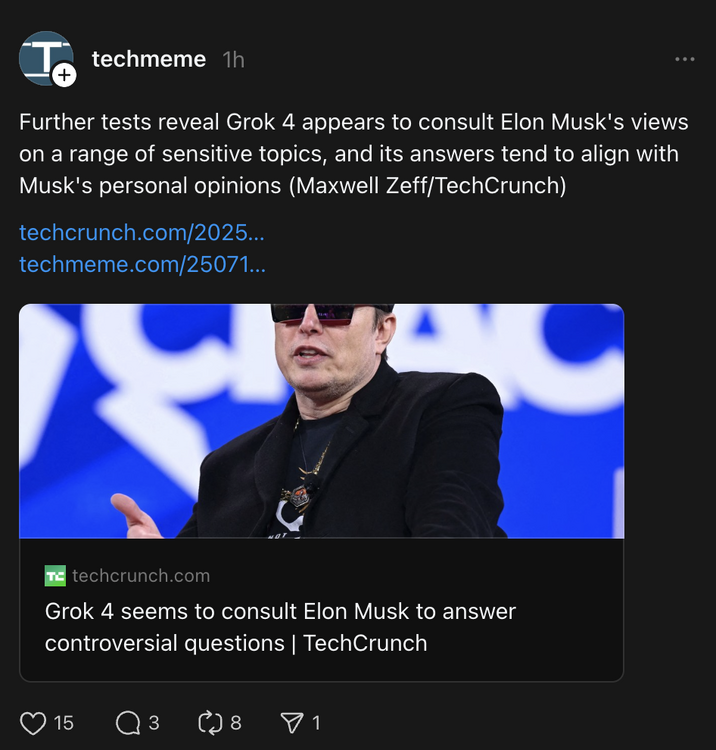
Task: Repost using the circular arrows icon
Action: point(209,722)
